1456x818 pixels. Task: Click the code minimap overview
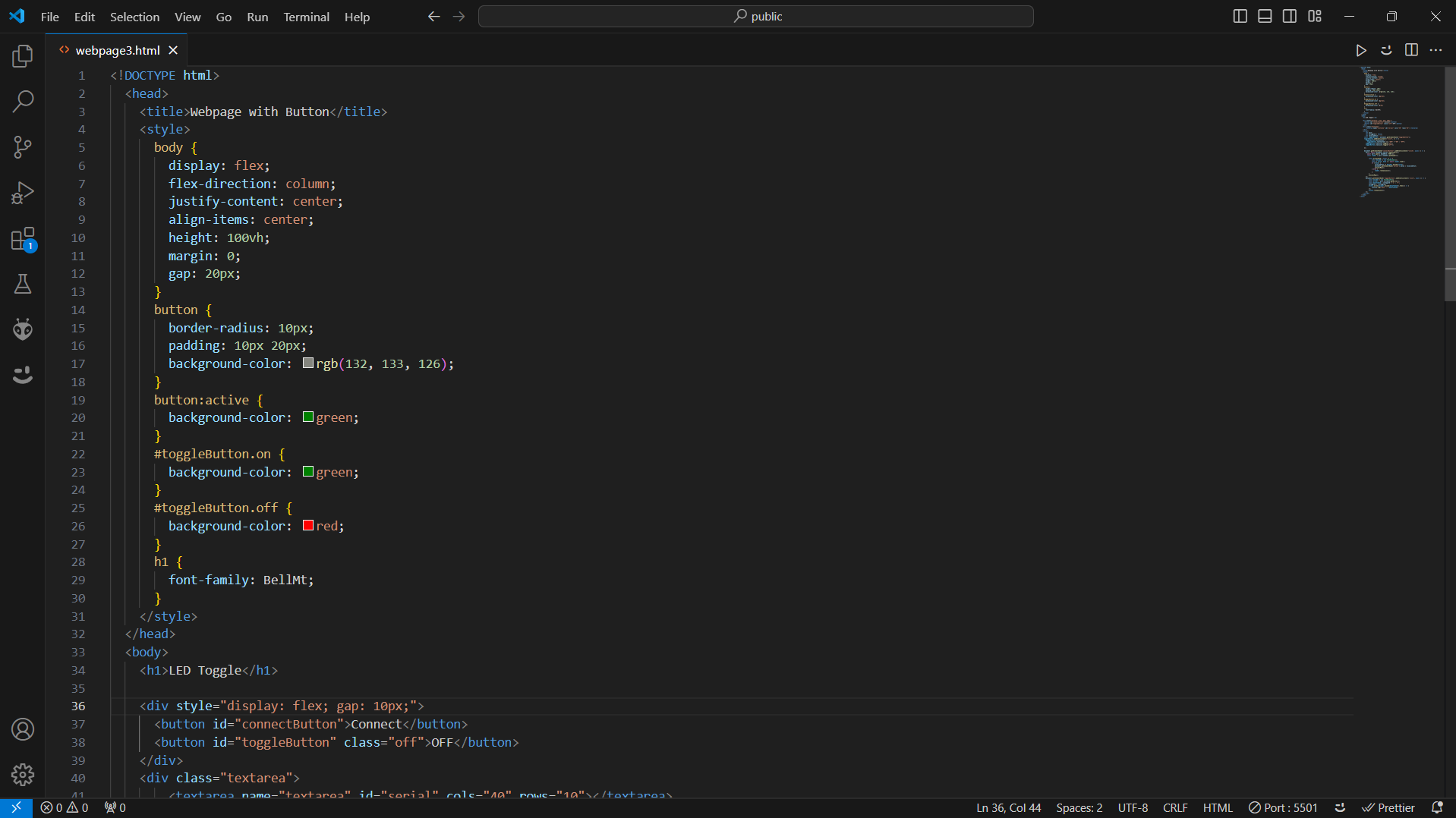pos(1393,133)
